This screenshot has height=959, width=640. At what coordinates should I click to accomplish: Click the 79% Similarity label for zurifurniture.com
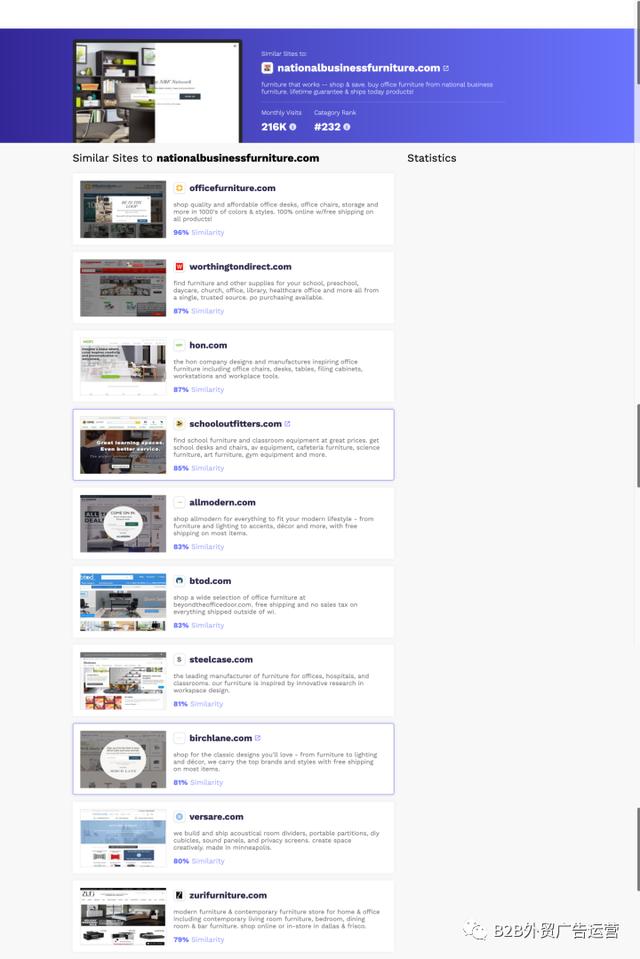(199, 939)
